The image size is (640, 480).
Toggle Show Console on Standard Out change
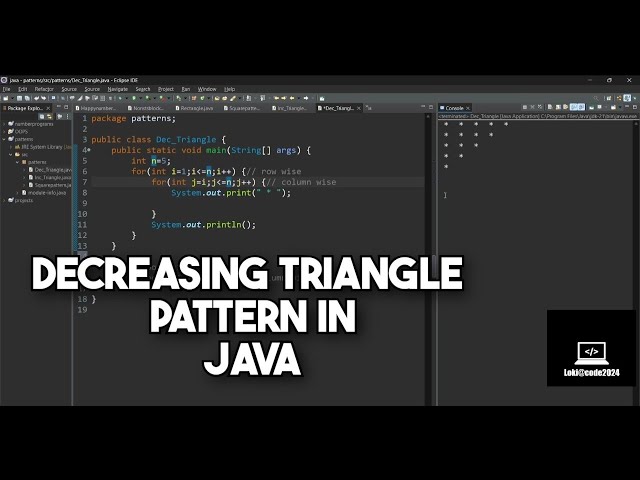point(573,107)
